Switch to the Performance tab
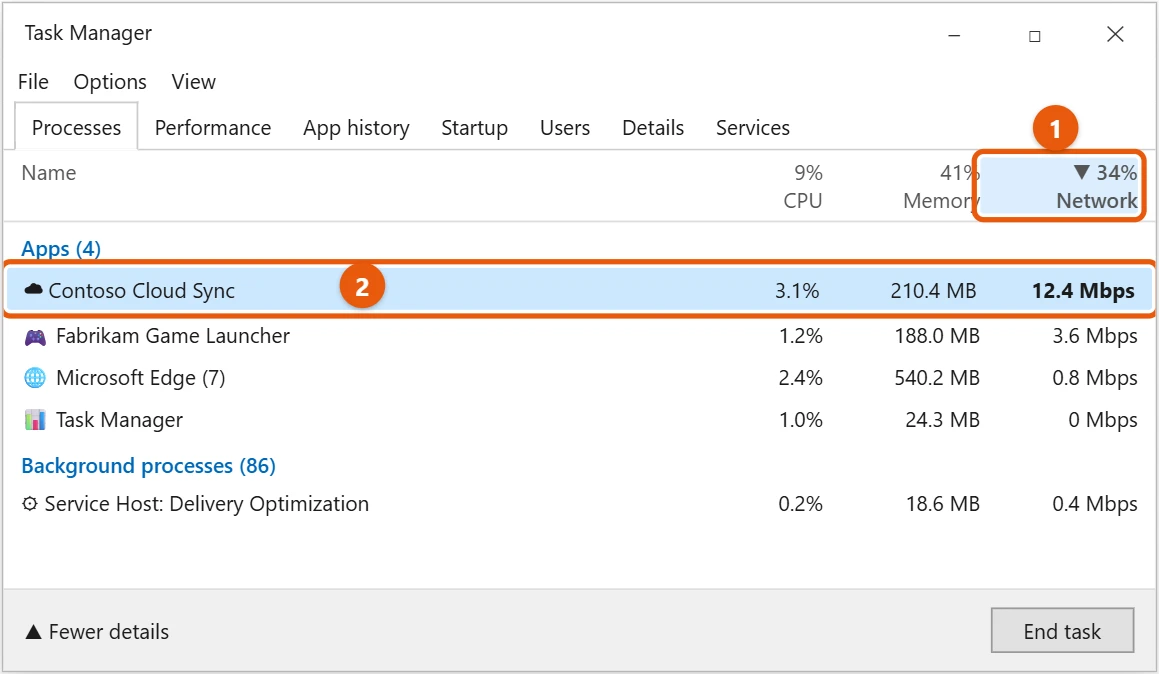1159x674 pixels. [213, 128]
